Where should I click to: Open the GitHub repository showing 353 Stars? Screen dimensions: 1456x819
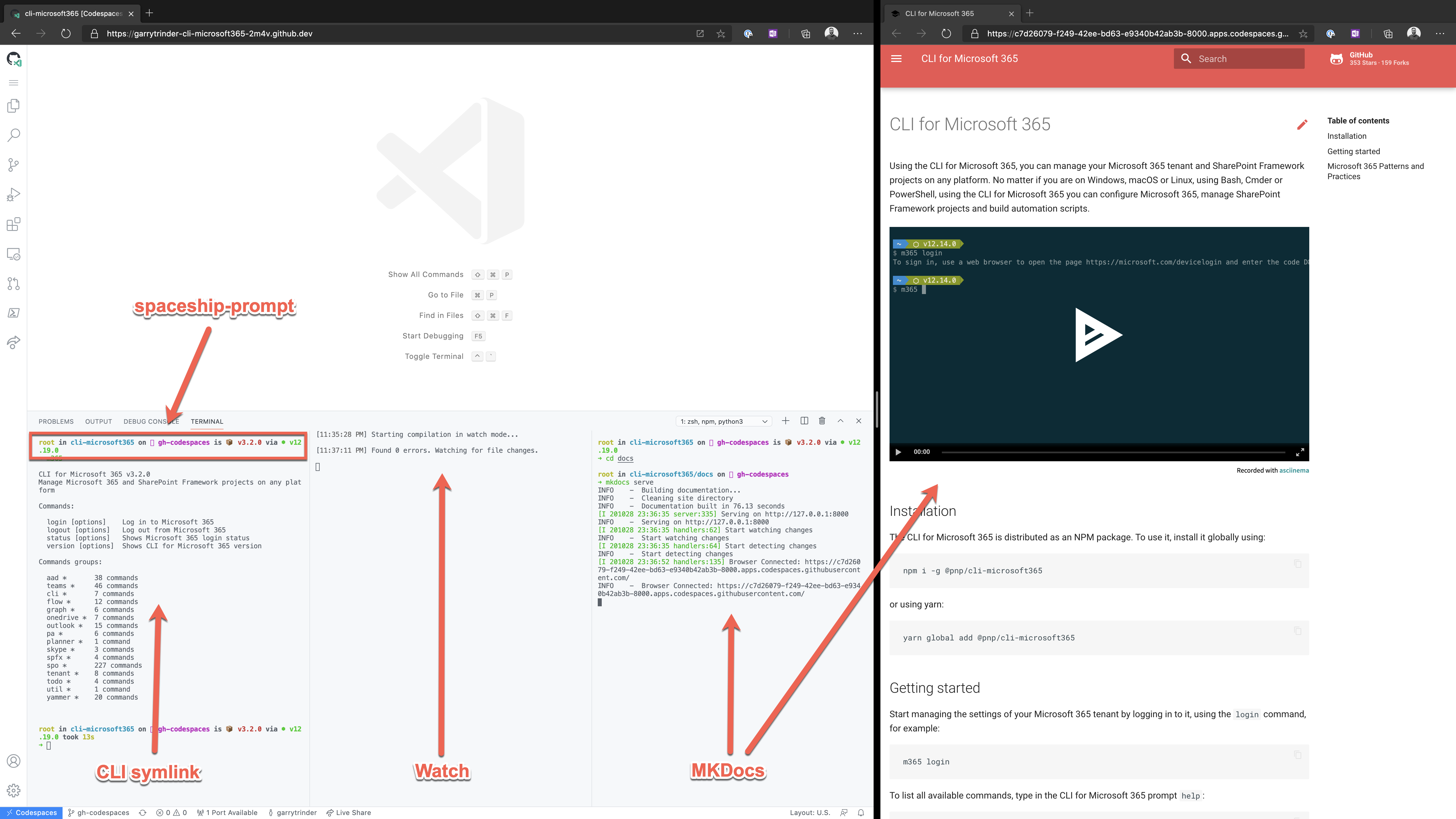pos(1369,58)
